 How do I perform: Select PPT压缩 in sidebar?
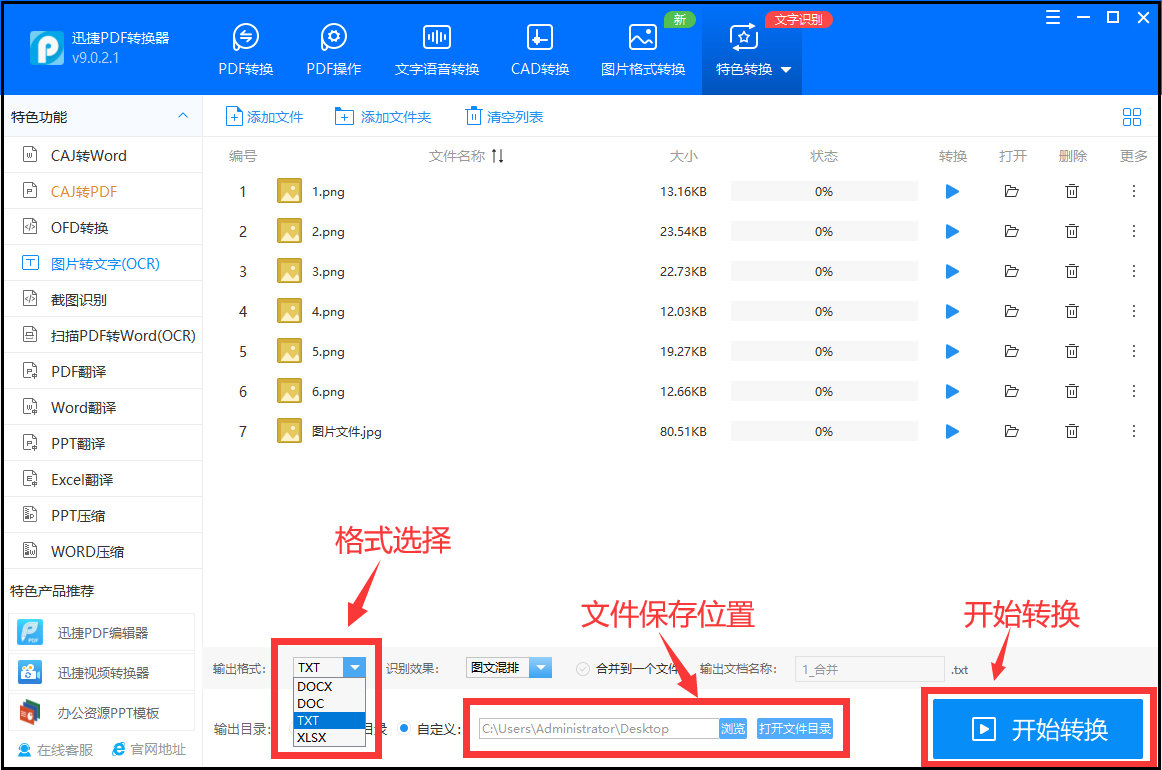click(103, 515)
